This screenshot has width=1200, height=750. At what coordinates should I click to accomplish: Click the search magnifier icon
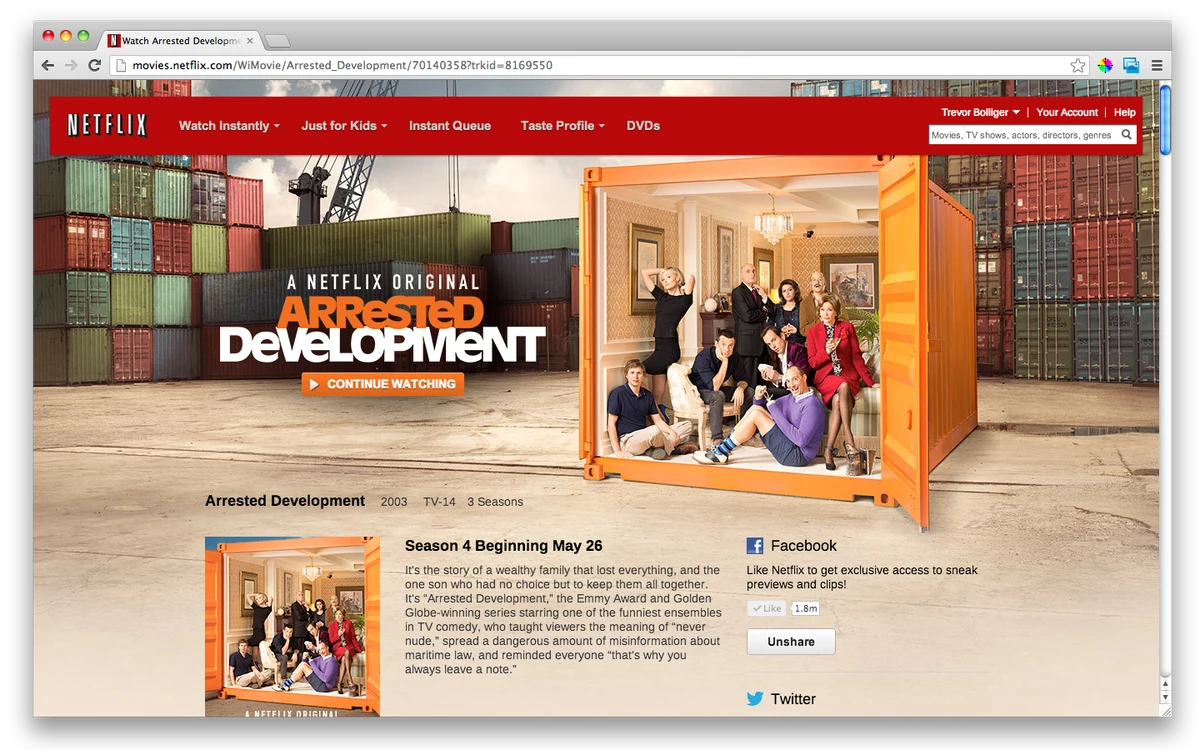pyautogui.click(x=1127, y=134)
